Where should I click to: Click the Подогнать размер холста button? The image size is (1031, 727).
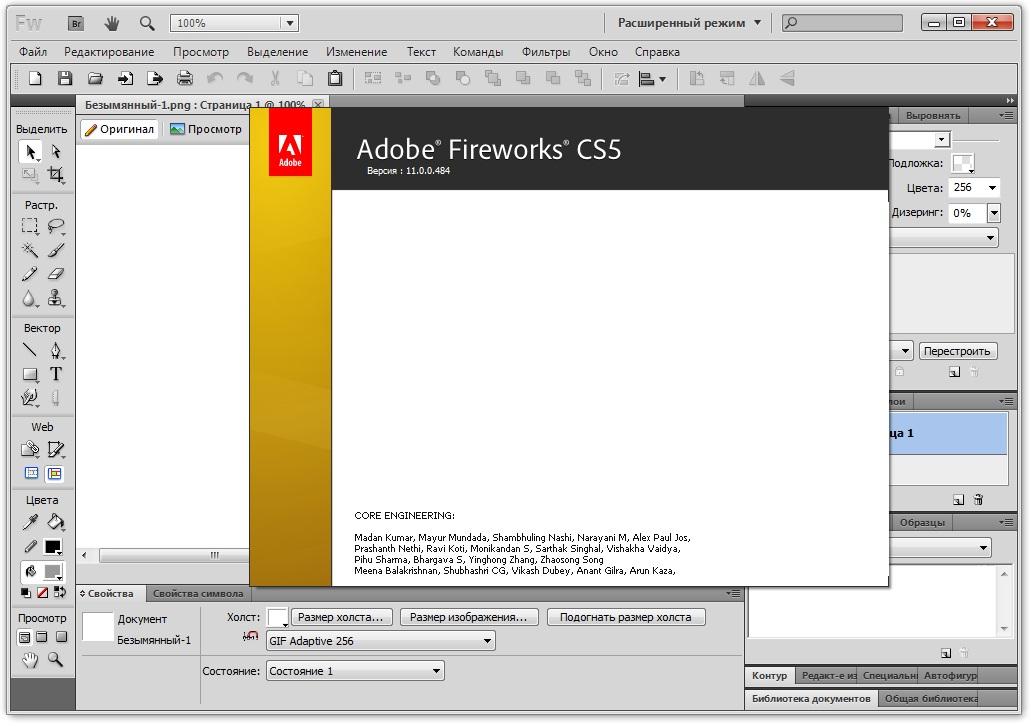(625, 617)
